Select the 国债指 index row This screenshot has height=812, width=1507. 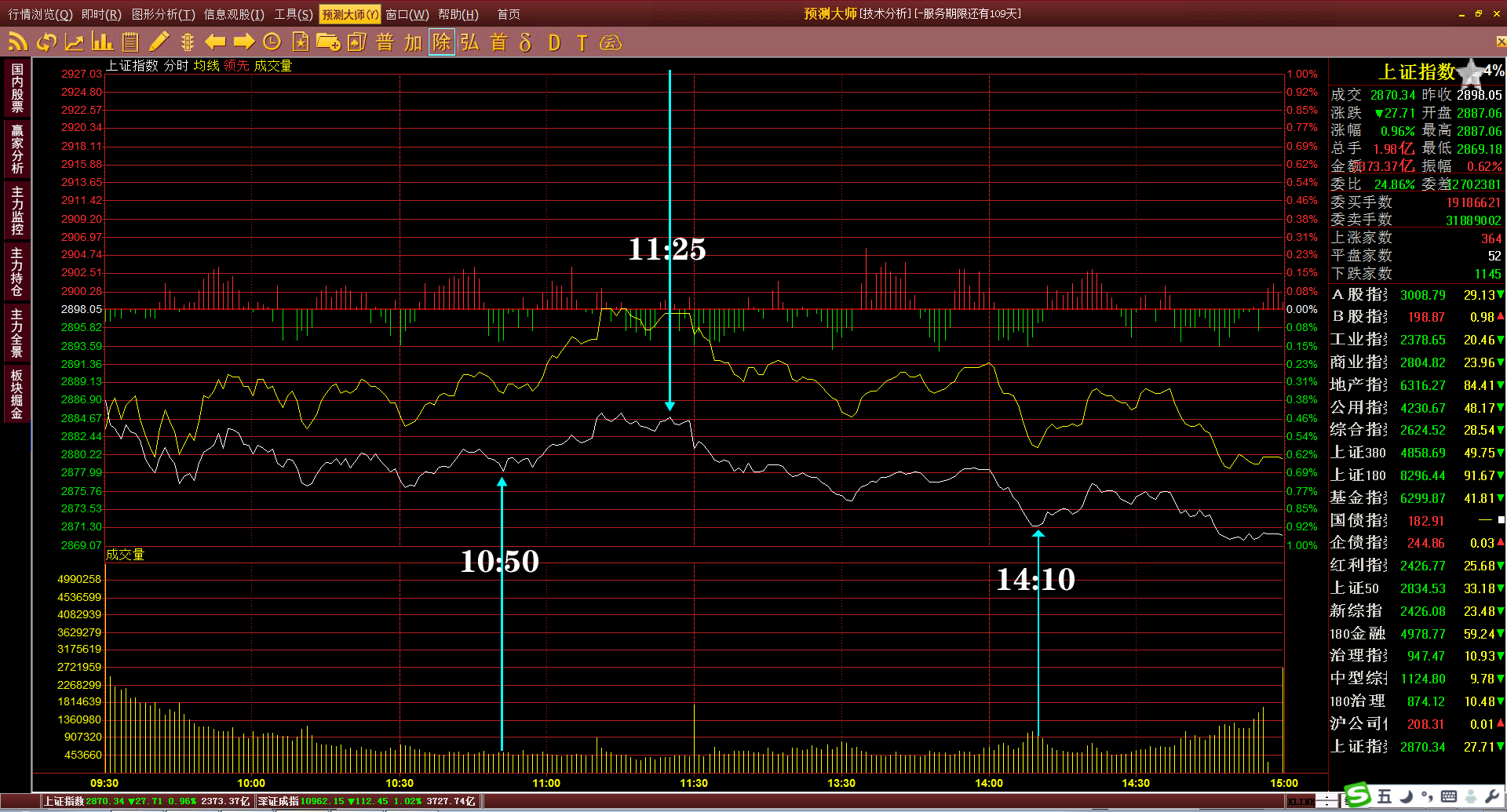[x=1417, y=521]
